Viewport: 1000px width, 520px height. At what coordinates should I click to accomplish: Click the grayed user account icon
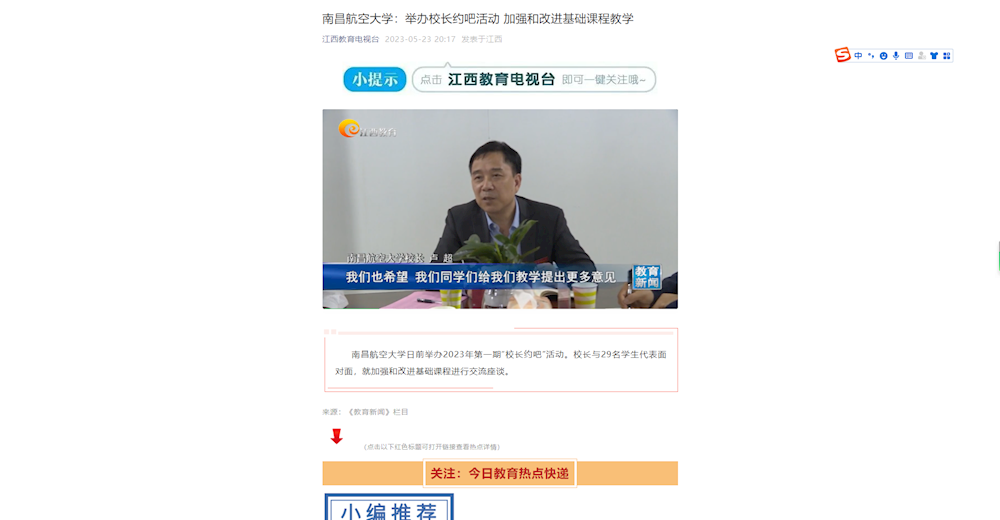point(922,56)
